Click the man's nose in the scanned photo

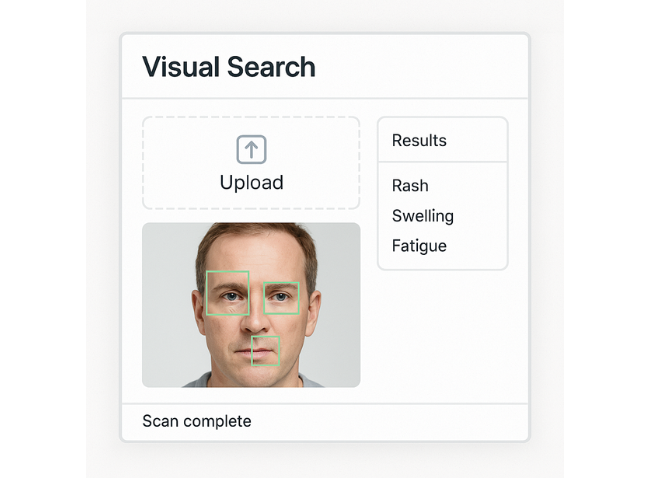tap(255, 317)
